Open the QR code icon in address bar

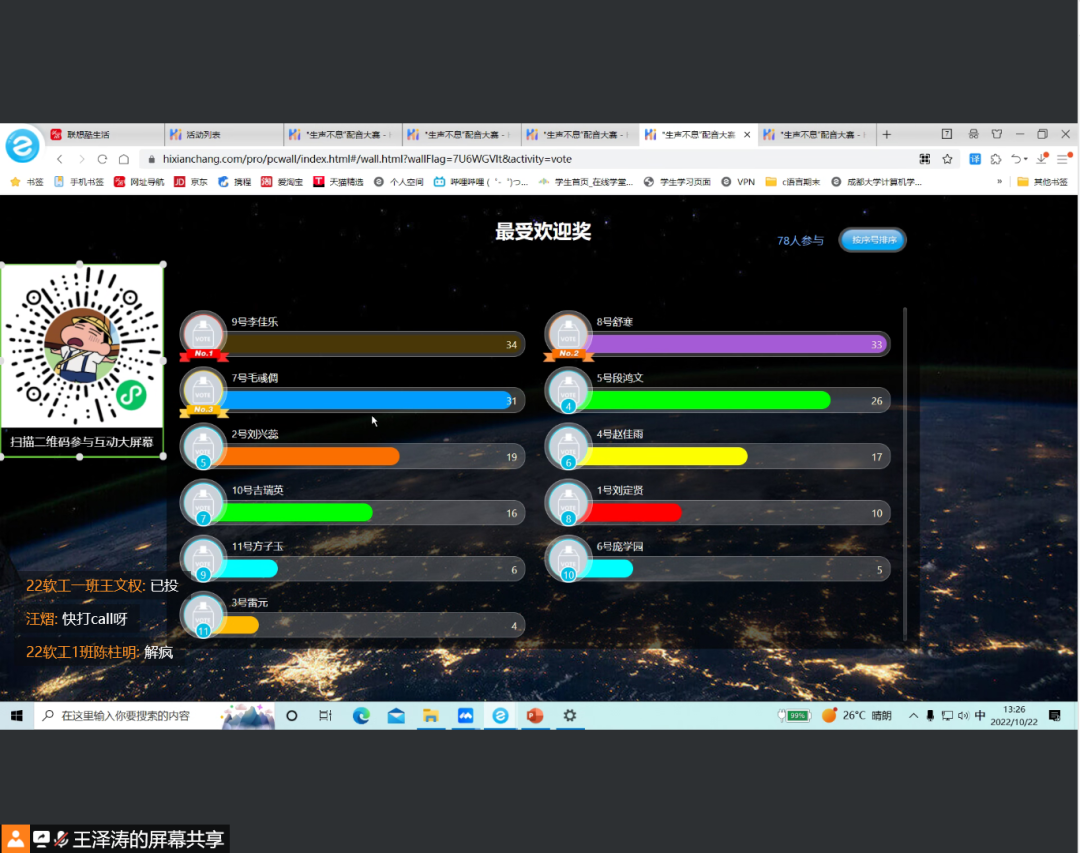pyautogui.click(x=925, y=159)
